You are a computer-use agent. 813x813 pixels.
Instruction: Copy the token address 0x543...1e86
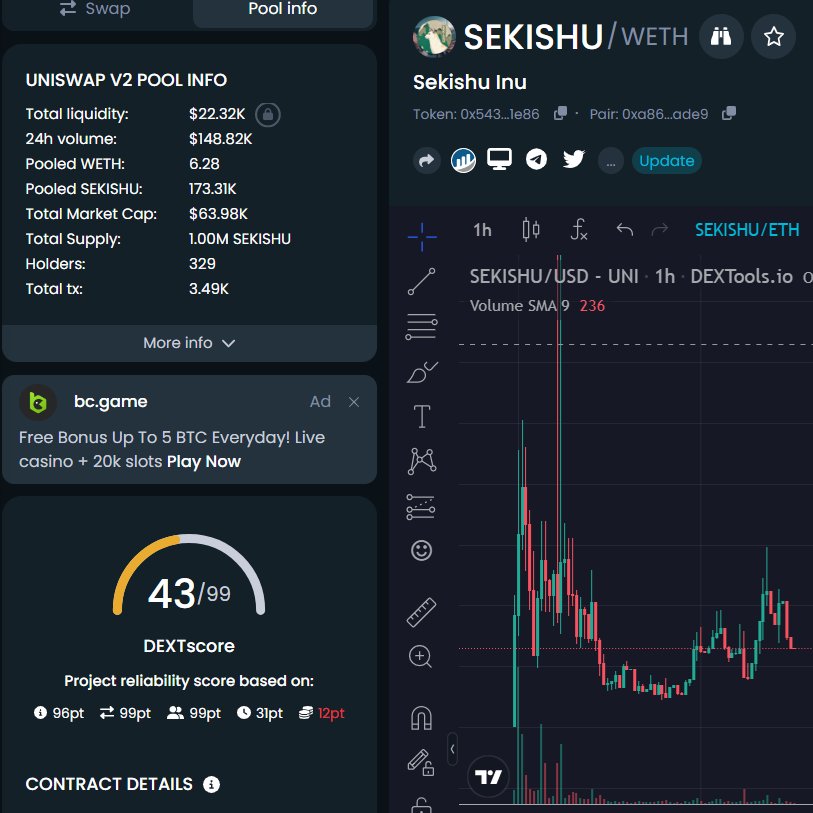tap(560, 114)
